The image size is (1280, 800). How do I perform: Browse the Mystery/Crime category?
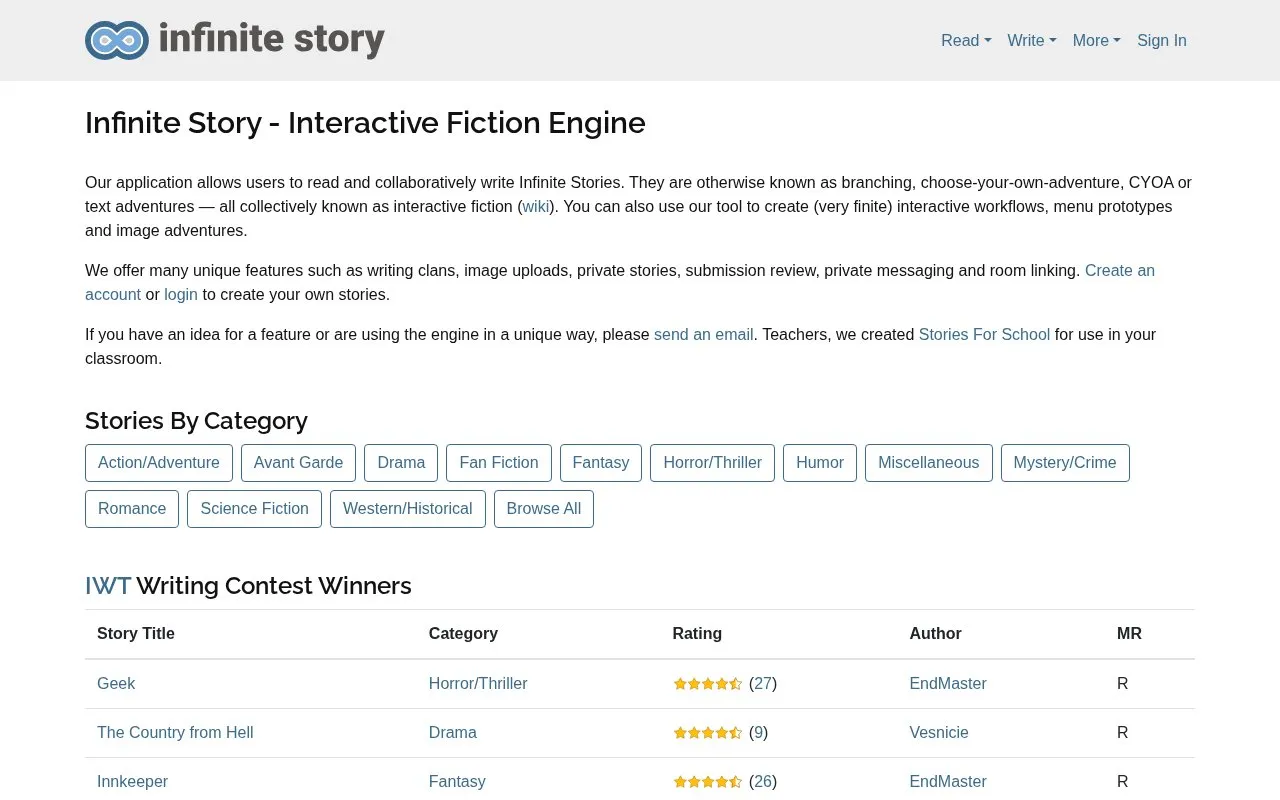point(1065,463)
